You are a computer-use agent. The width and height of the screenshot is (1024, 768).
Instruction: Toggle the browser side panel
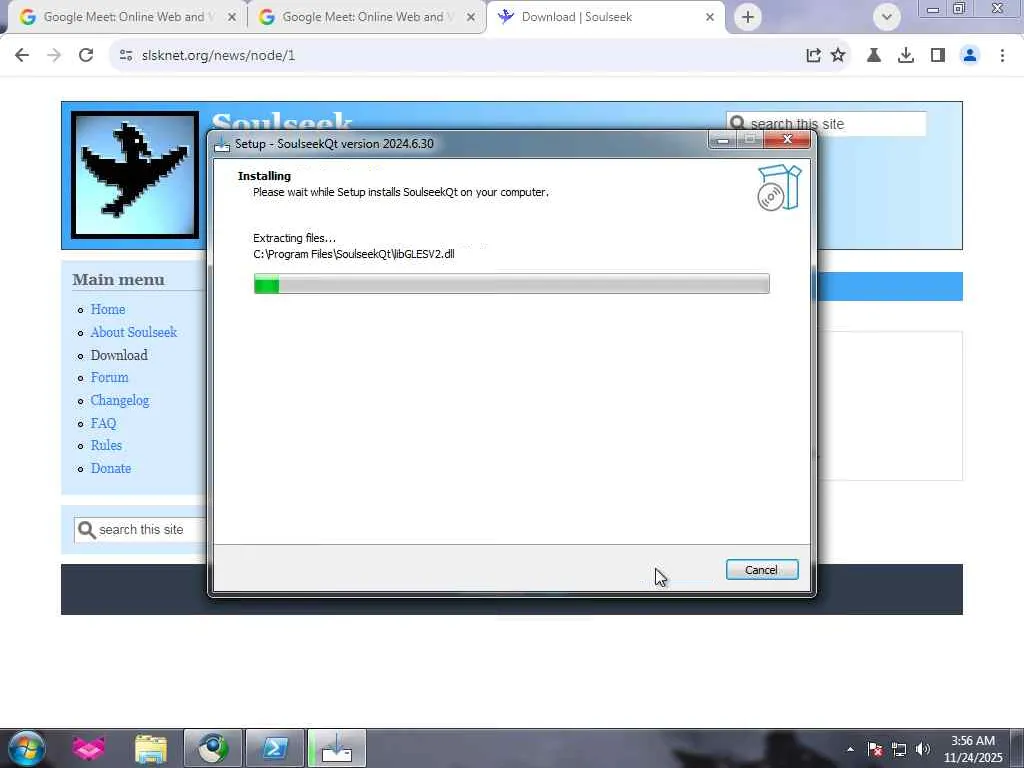click(x=938, y=56)
